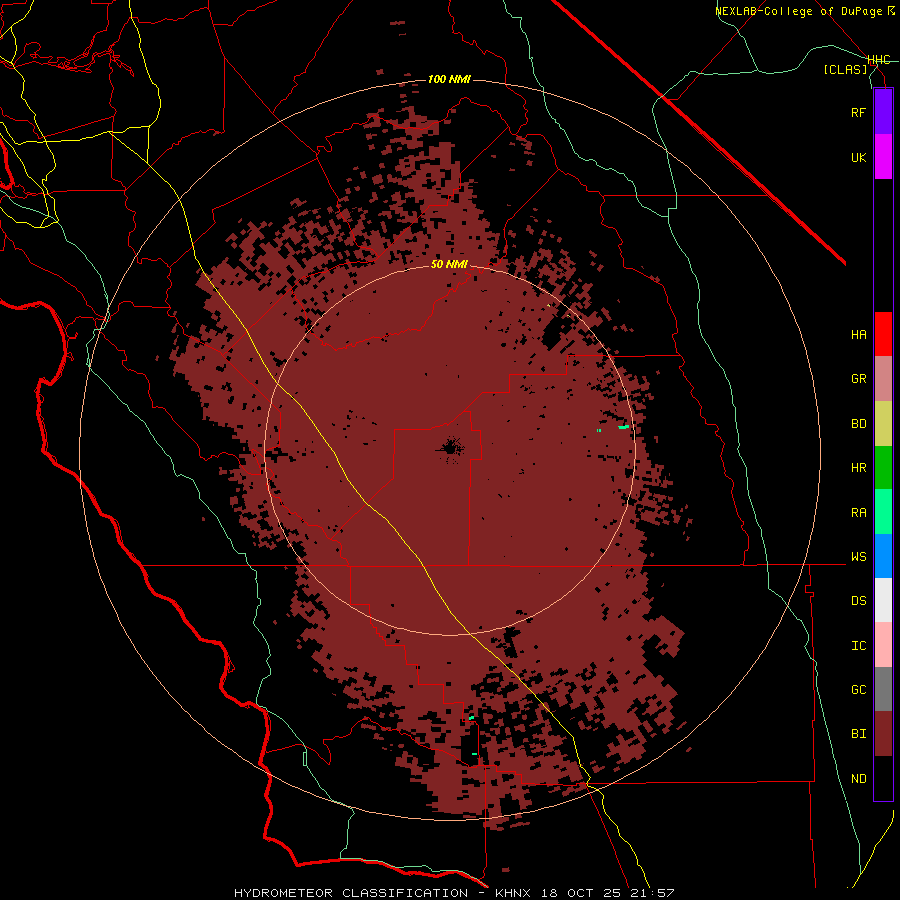Image resolution: width=900 pixels, height=900 pixels.
Task: Pick the RA light green legend swatch
Action: click(x=883, y=512)
